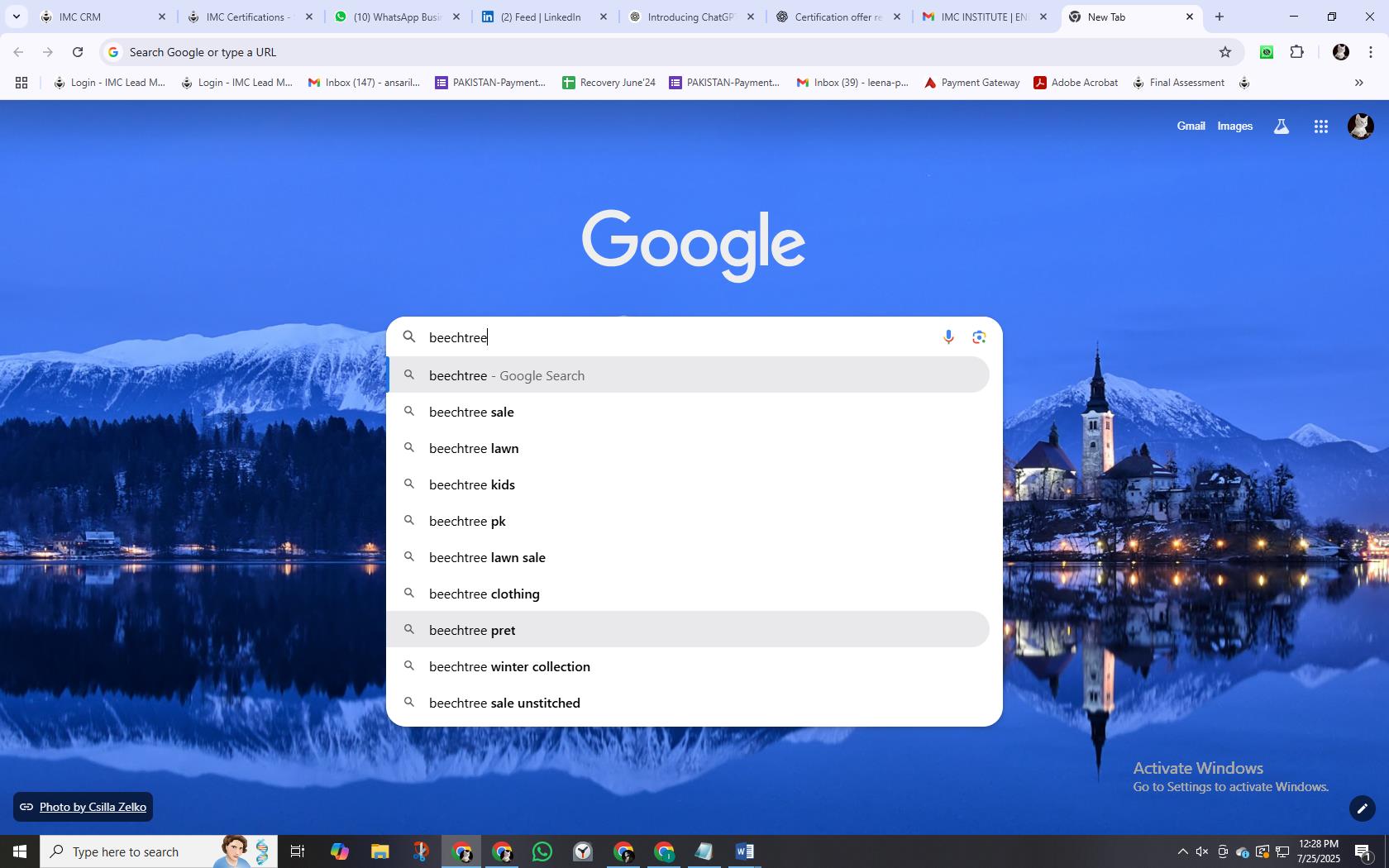The width and height of the screenshot is (1389, 868).
Task: Show hidden system tray icons
Action: click(1182, 851)
